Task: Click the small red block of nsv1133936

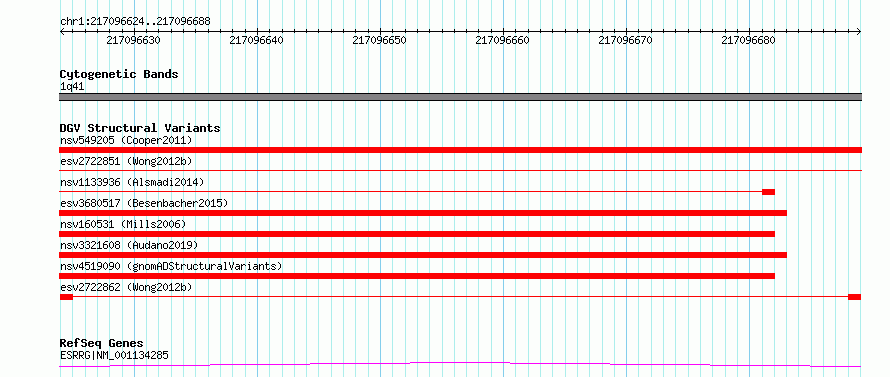Action: click(x=769, y=192)
